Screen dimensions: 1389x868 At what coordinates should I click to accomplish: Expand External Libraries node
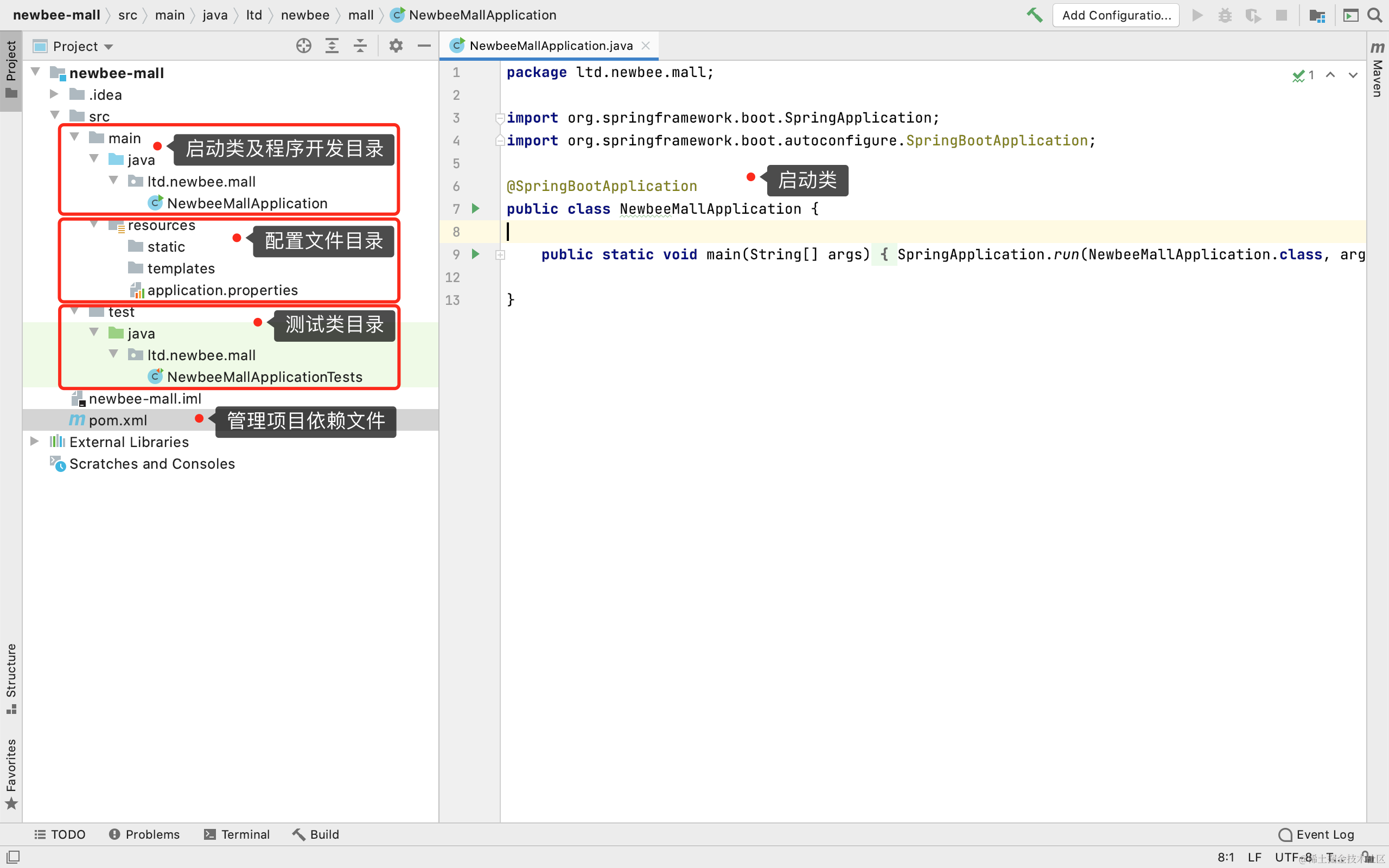tap(34, 441)
